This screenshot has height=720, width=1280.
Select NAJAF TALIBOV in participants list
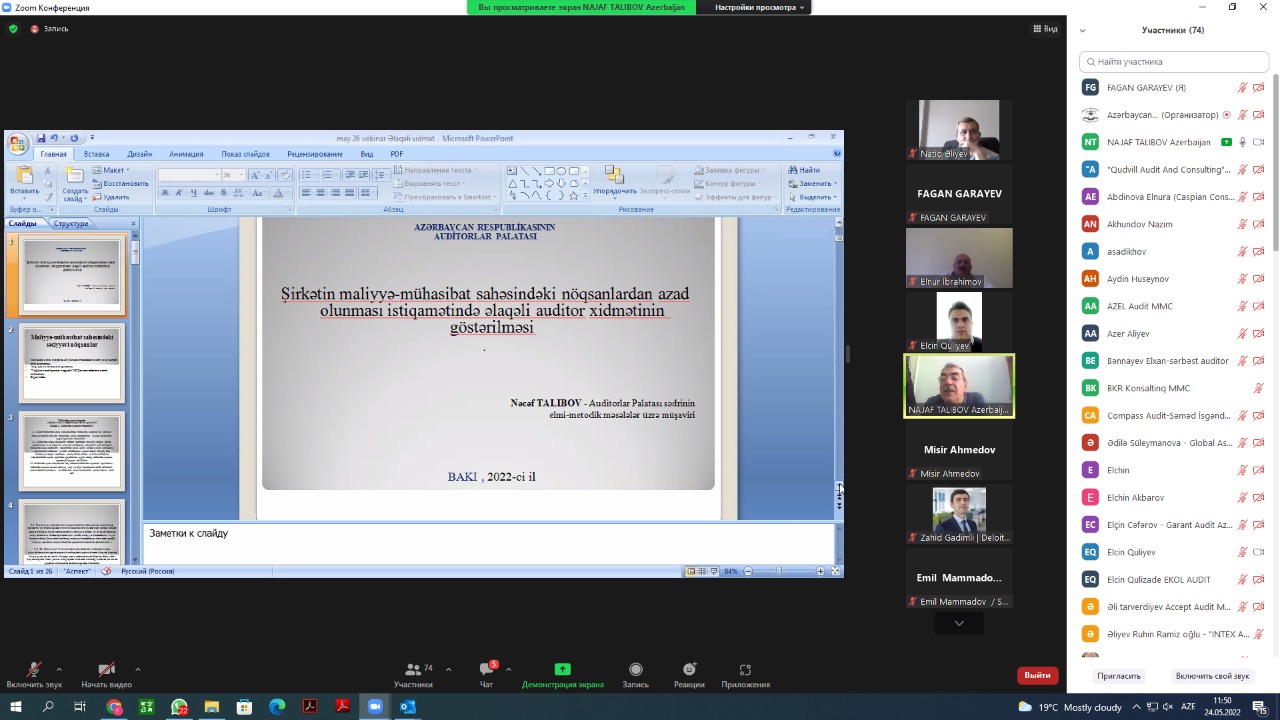[x=1158, y=142]
